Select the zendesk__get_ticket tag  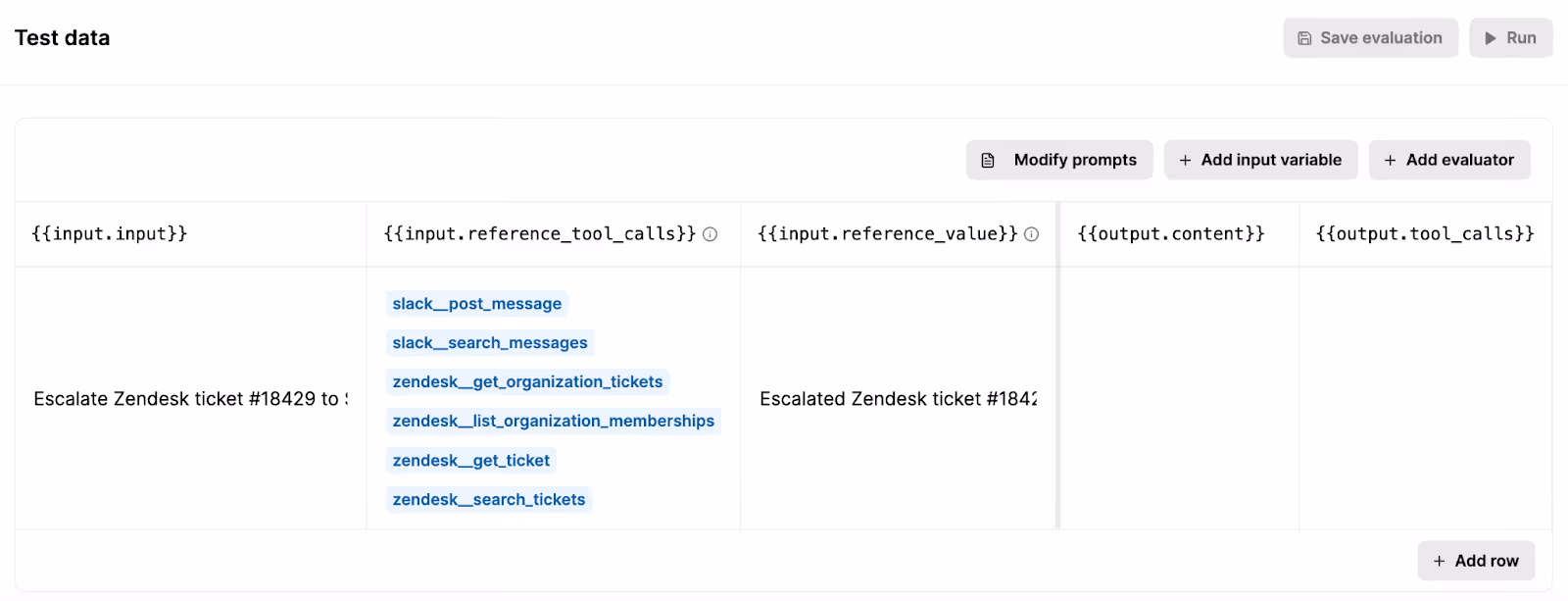point(471,461)
